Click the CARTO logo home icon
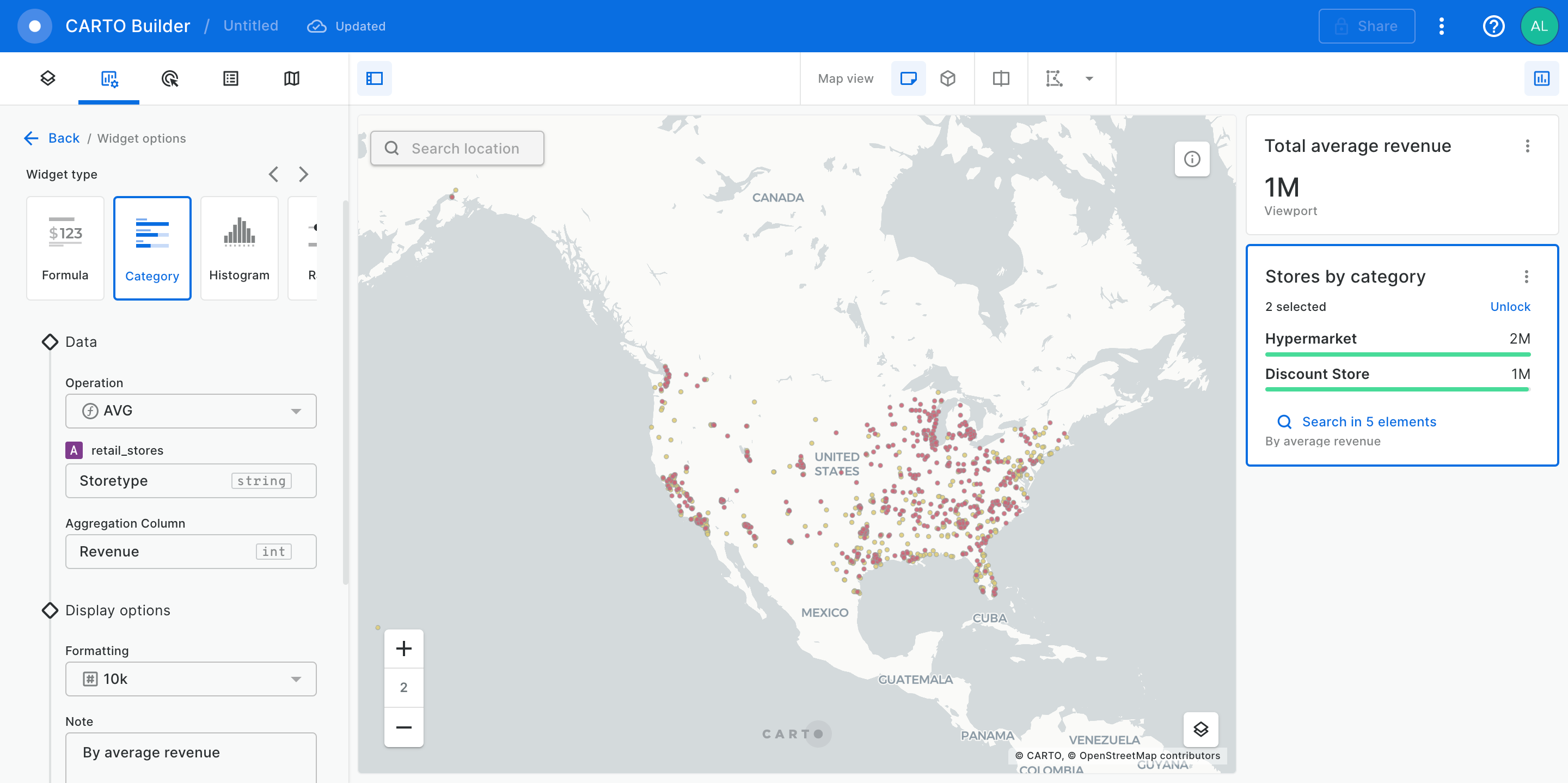 35,26
